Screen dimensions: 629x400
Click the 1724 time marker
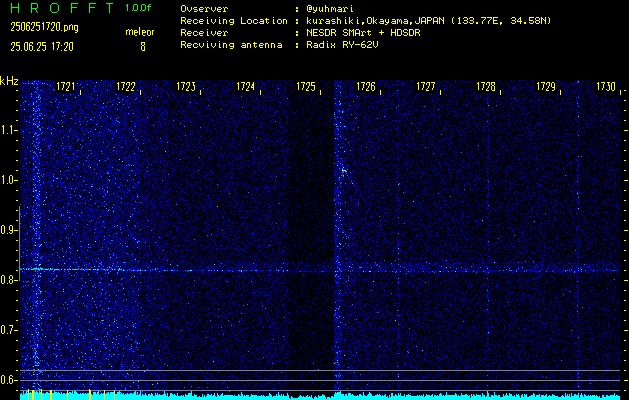click(246, 87)
